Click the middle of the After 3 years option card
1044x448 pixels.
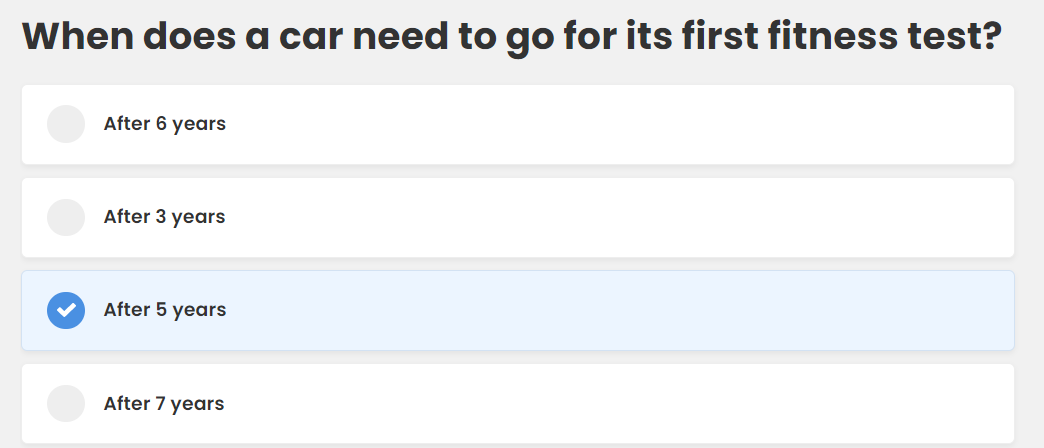tap(518, 217)
